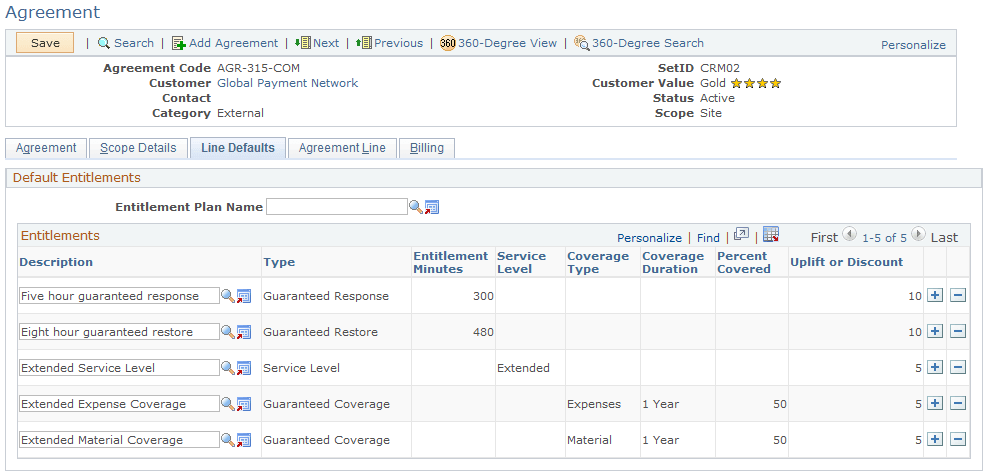Download Entitlements grid to spreadsheet
Image resolution: width=989 pixels, height=476 pixels.
771,235
